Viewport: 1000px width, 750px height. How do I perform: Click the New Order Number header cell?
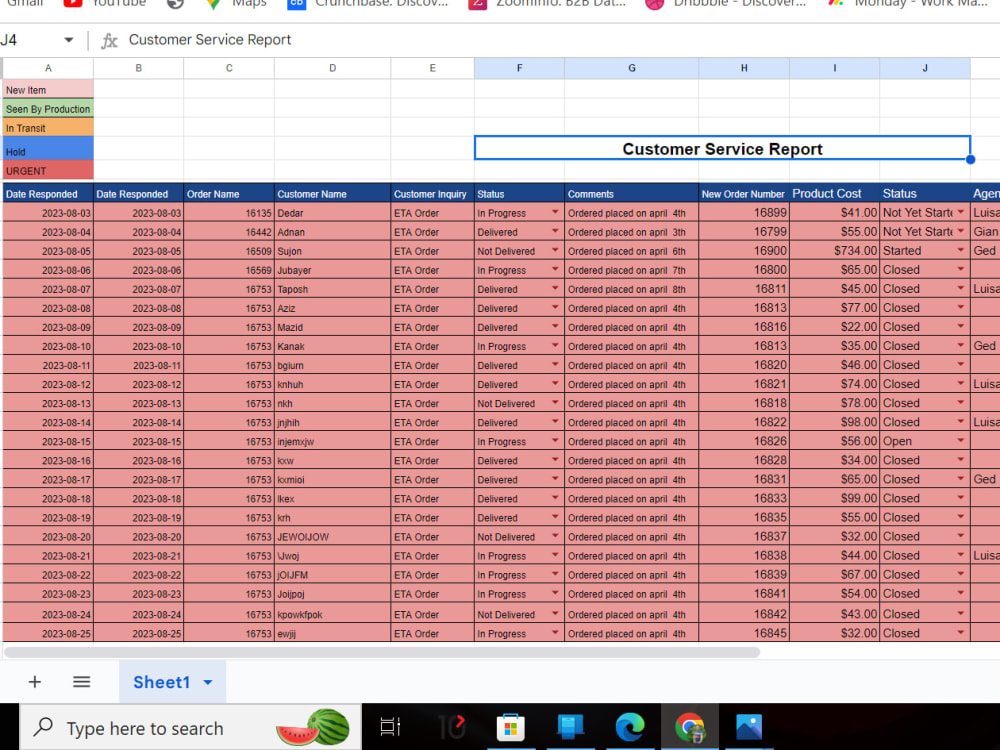[744, 194]
